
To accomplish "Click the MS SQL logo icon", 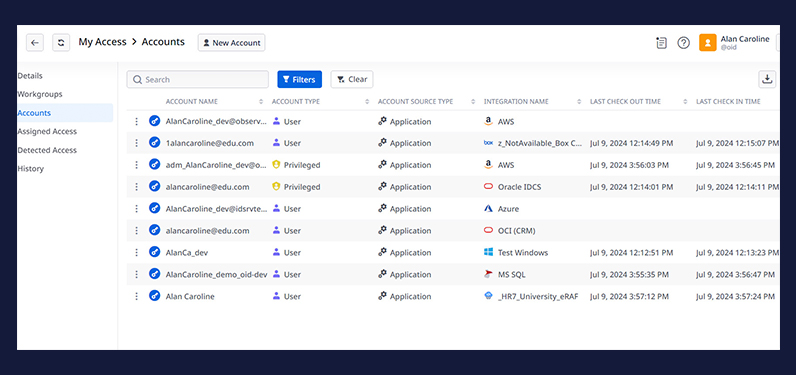I will coord(488,274).
